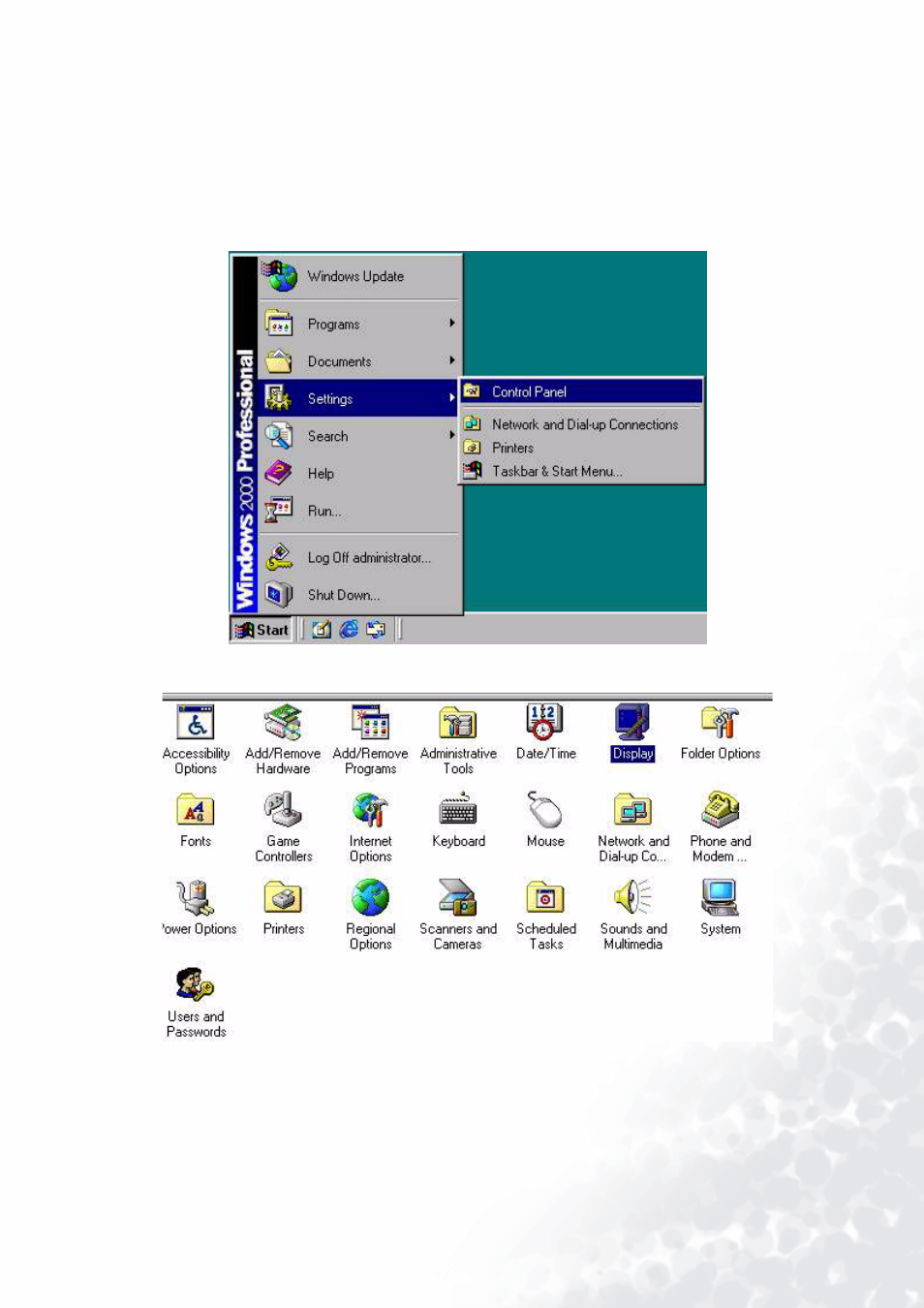Screen dimensions: 924x1308
Task: Open the Phone and Modem applet
Action: click(721, 827)
